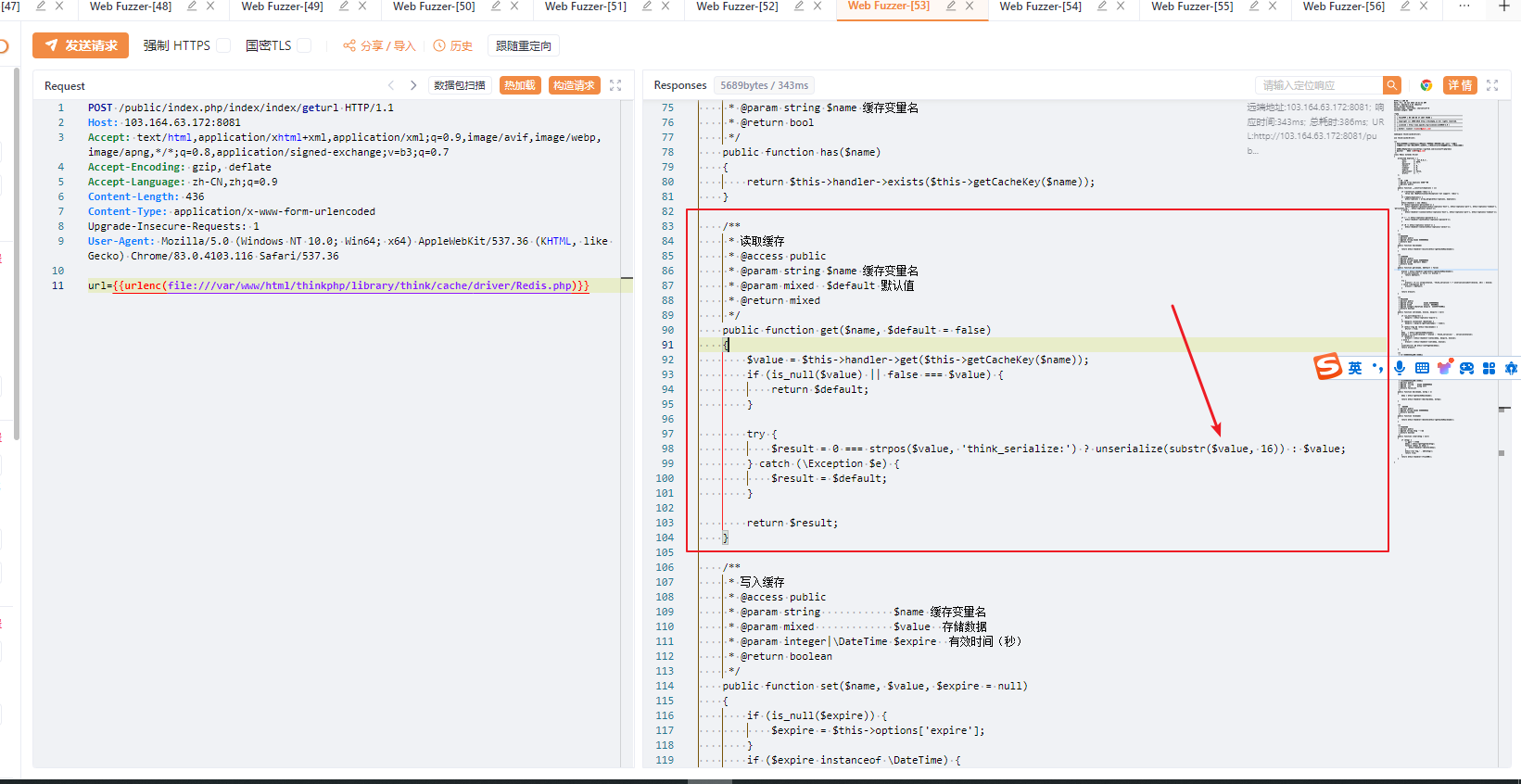Go to next request with right chevron
This screenshot has width=1521, height=784.
point(413,85)
